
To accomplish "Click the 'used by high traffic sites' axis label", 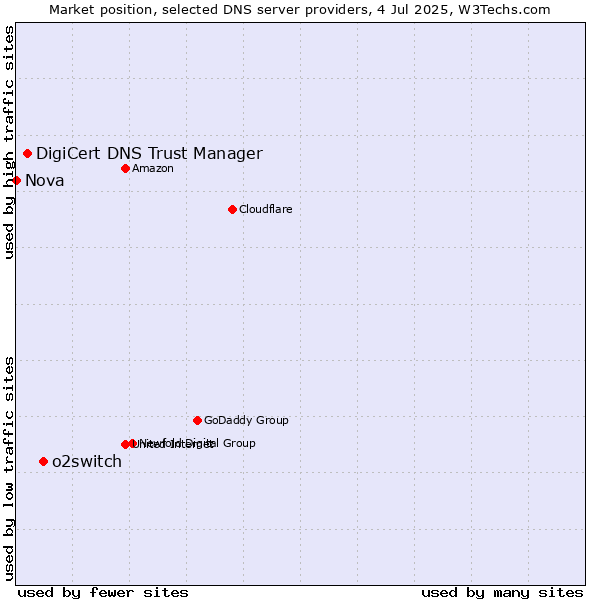I will click(x=9, y=142).
